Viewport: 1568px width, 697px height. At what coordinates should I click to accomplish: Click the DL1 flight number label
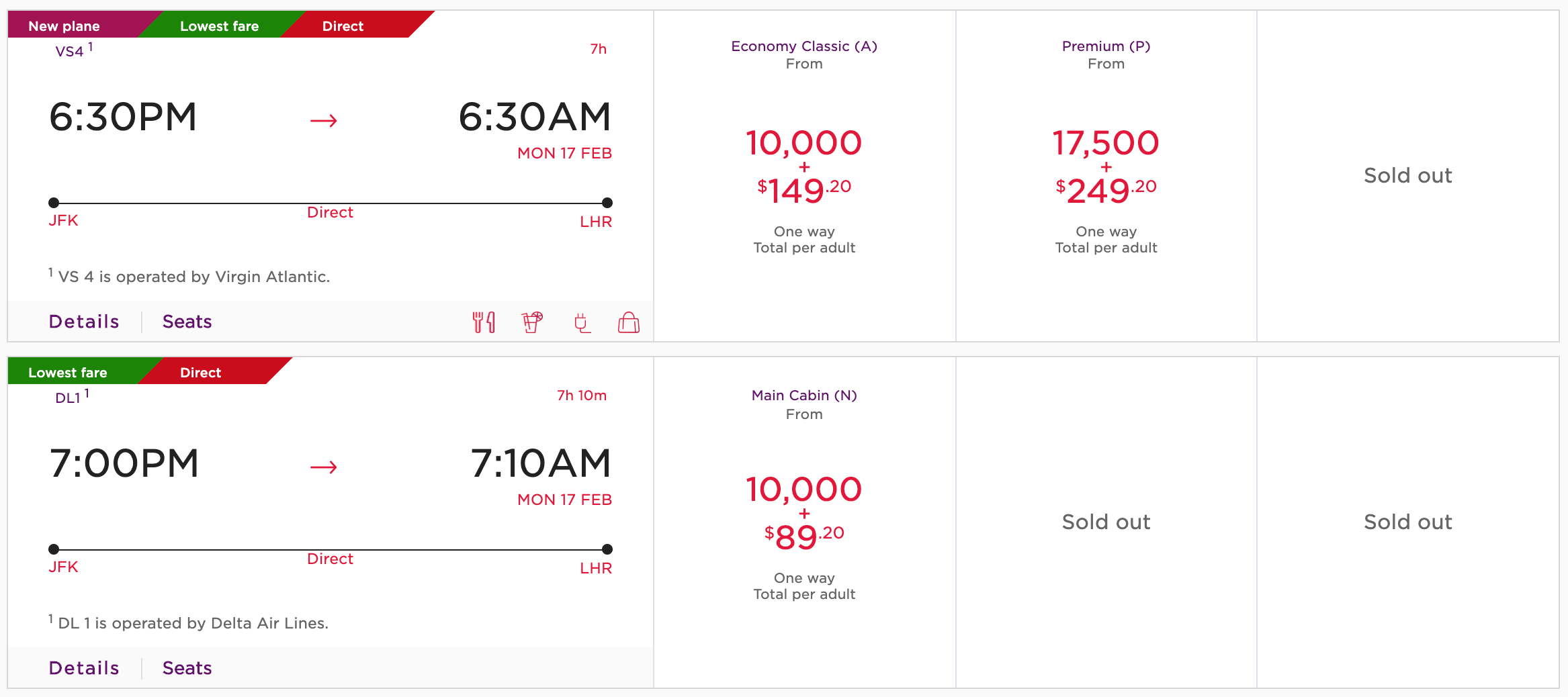coord(68,398)
